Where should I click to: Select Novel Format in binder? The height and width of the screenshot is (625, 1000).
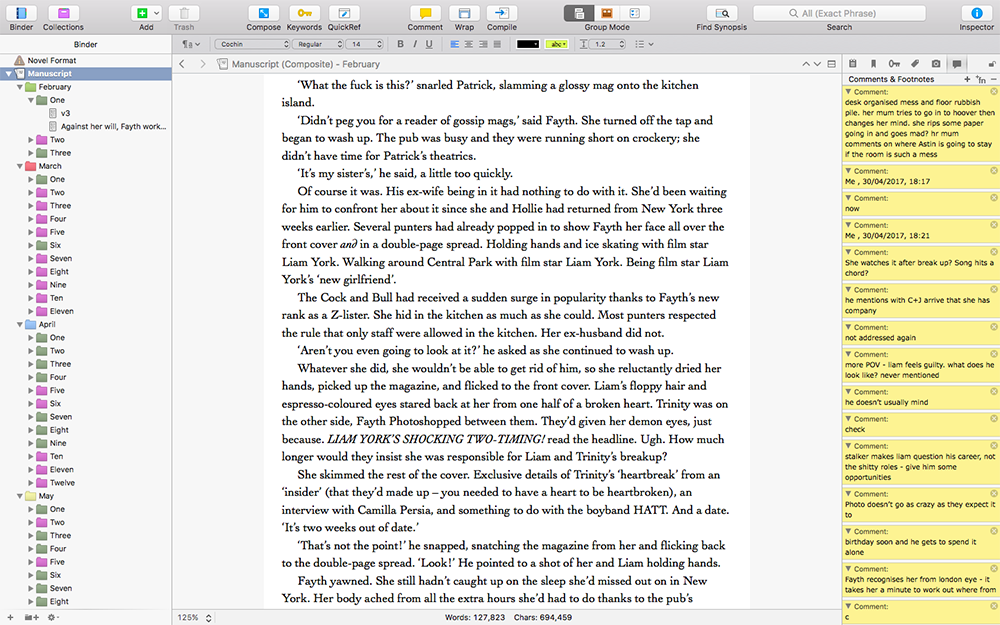pyautogui.click(x=52, y=60)
